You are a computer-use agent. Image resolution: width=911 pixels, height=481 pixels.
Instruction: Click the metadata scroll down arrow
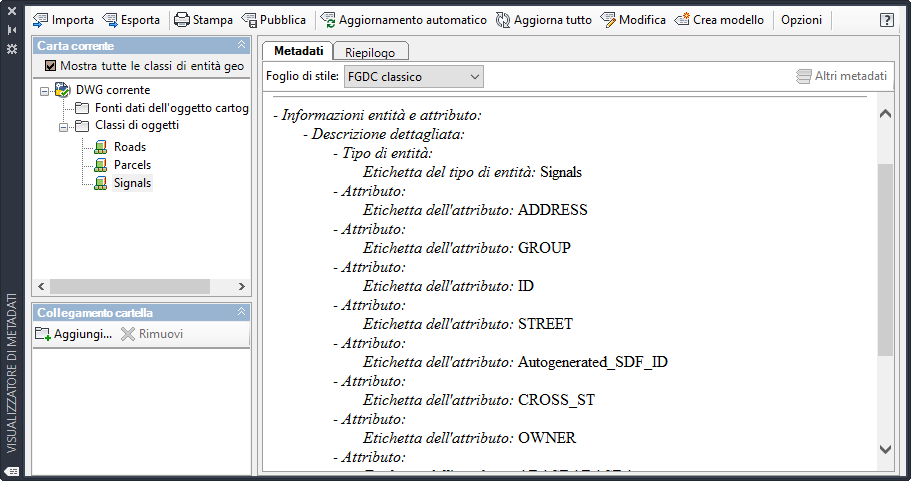885,449
